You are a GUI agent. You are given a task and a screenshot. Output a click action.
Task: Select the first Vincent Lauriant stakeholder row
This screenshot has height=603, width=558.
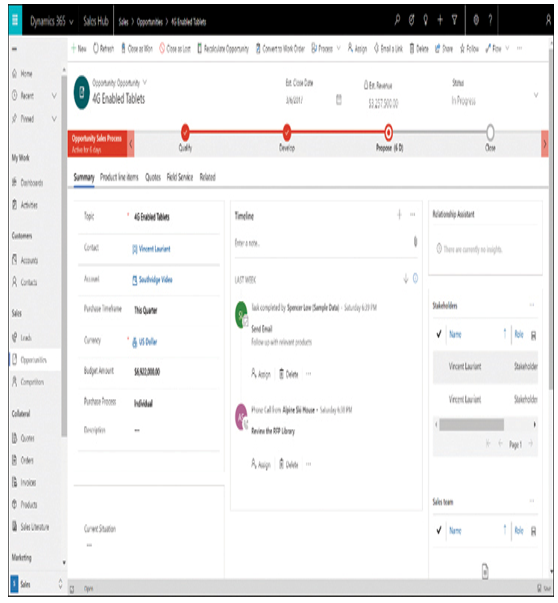[x=485, y=366]
